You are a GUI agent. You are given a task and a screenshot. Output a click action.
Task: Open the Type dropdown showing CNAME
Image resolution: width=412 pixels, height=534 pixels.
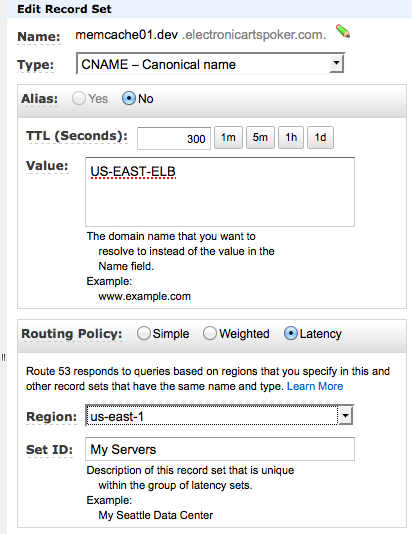[210, 64]
